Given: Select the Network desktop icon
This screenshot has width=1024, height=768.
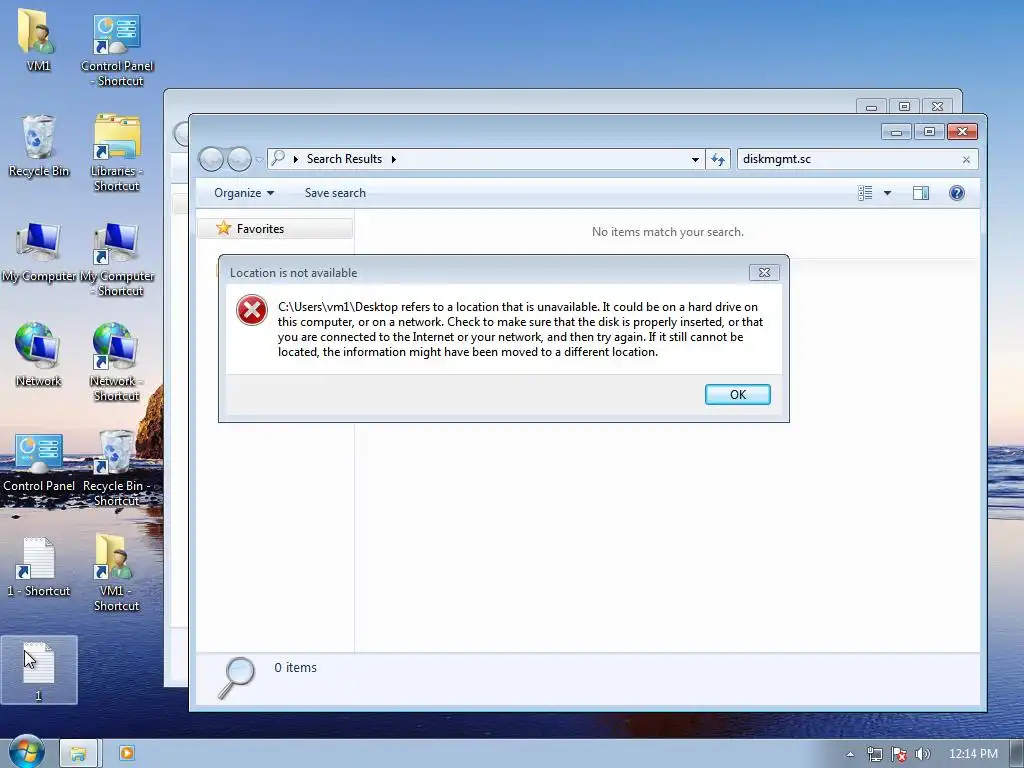Looking at the screenshot, I should 38,355.
